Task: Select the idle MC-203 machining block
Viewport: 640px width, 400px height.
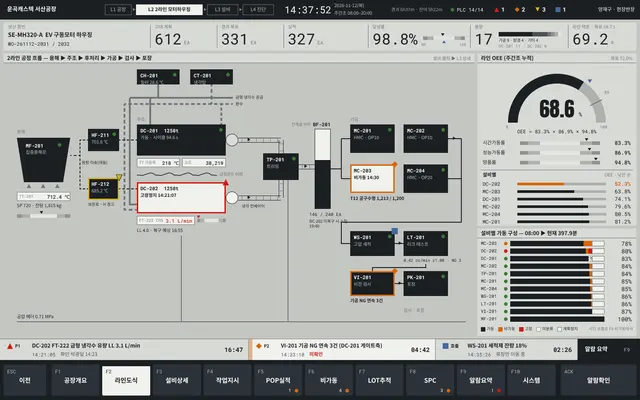Action: click(x=372, y=178)
